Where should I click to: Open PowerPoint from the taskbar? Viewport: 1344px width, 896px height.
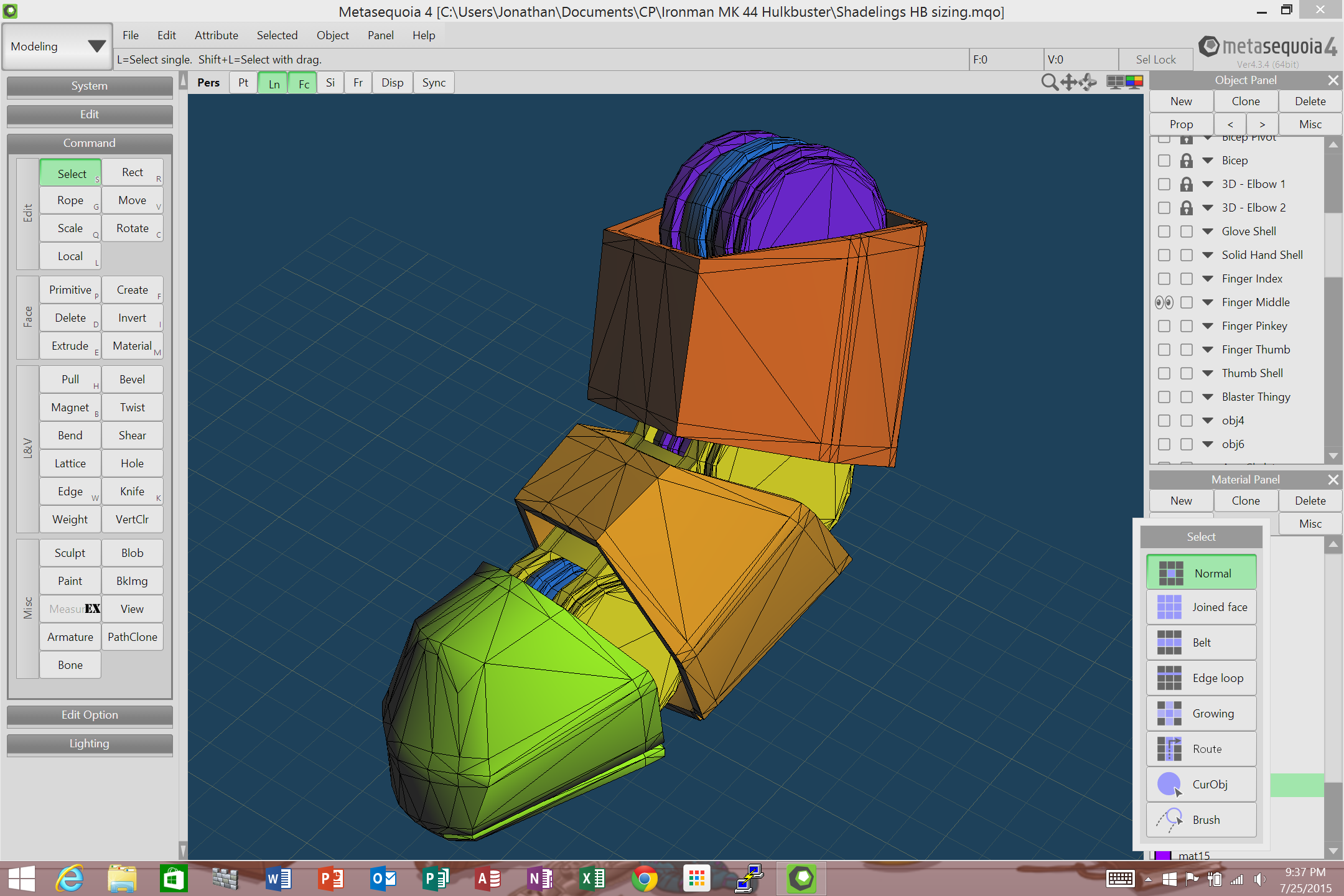click(330, 879)
